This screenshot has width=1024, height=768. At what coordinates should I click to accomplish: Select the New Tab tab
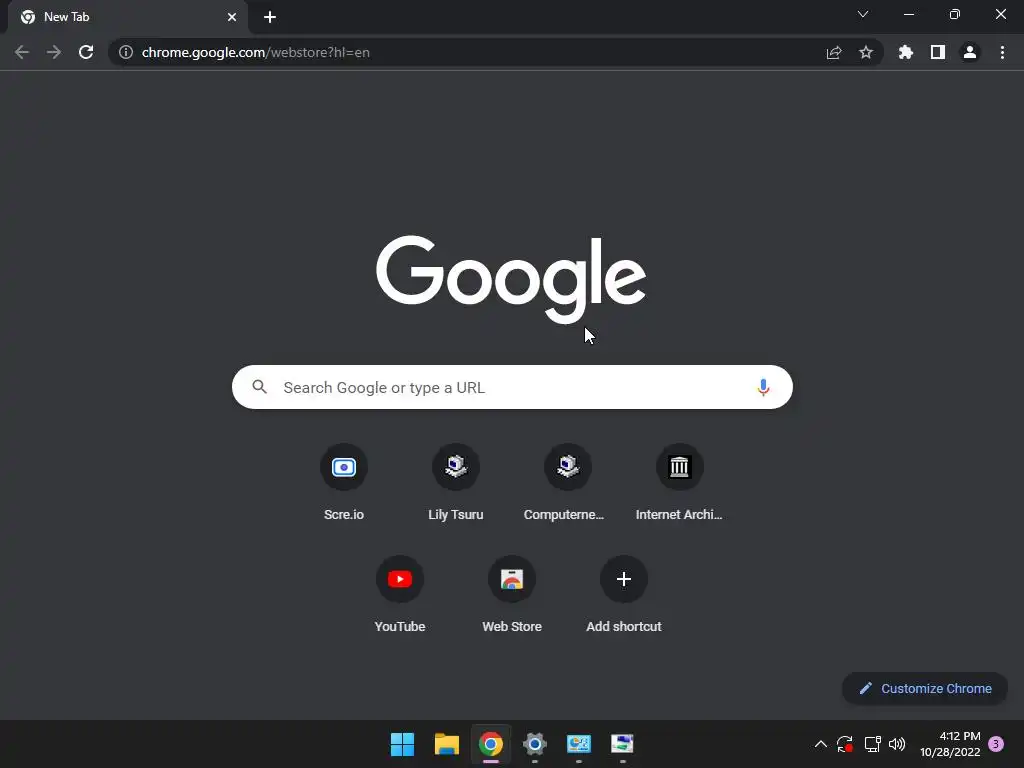point(128,17)
